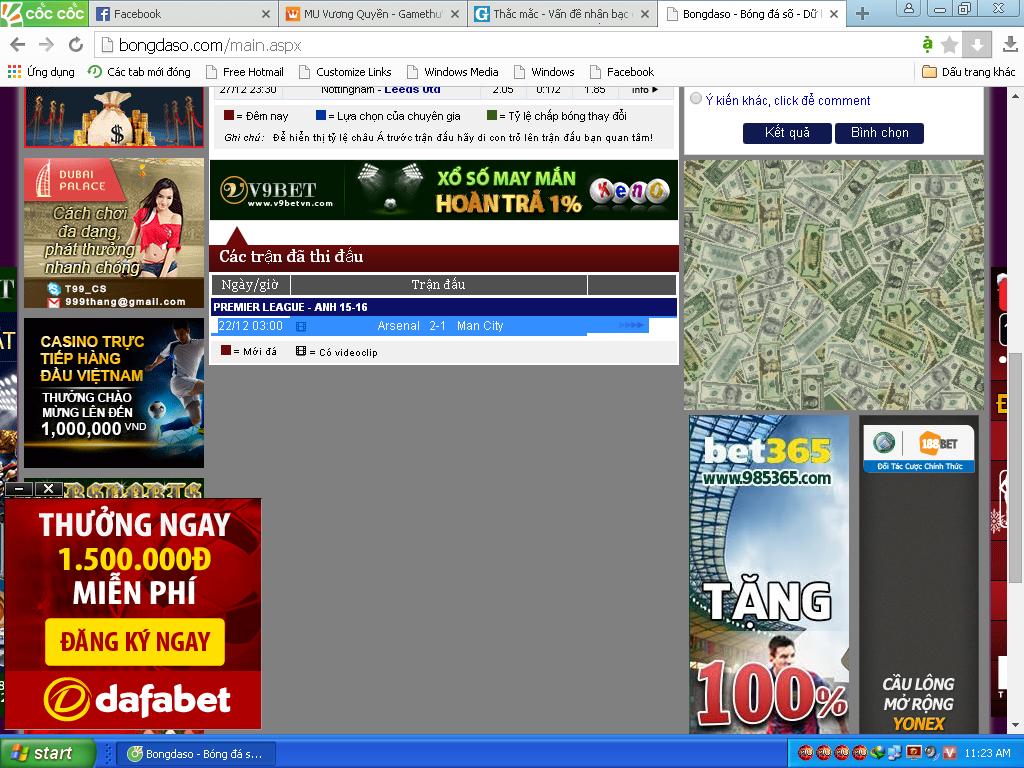The height and width of the screenshot is (768, 1024).
Task: Click the red monitor tray icon
Action: [912, 753]
